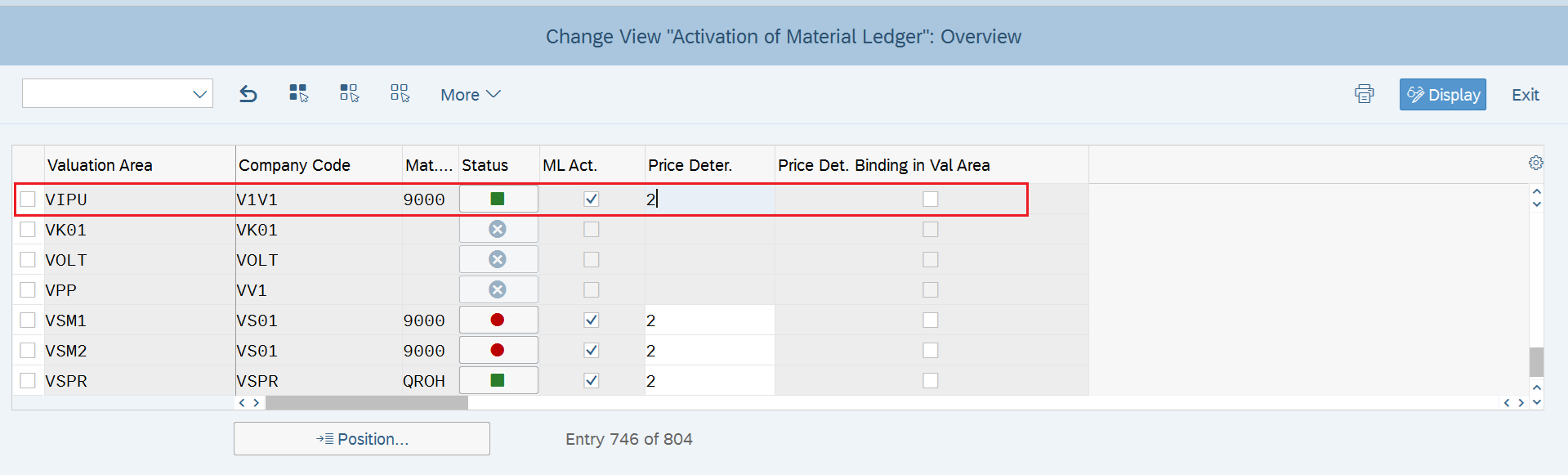Open the command field dropdown
Screen dimensions: 1568x475
point(199,94)
